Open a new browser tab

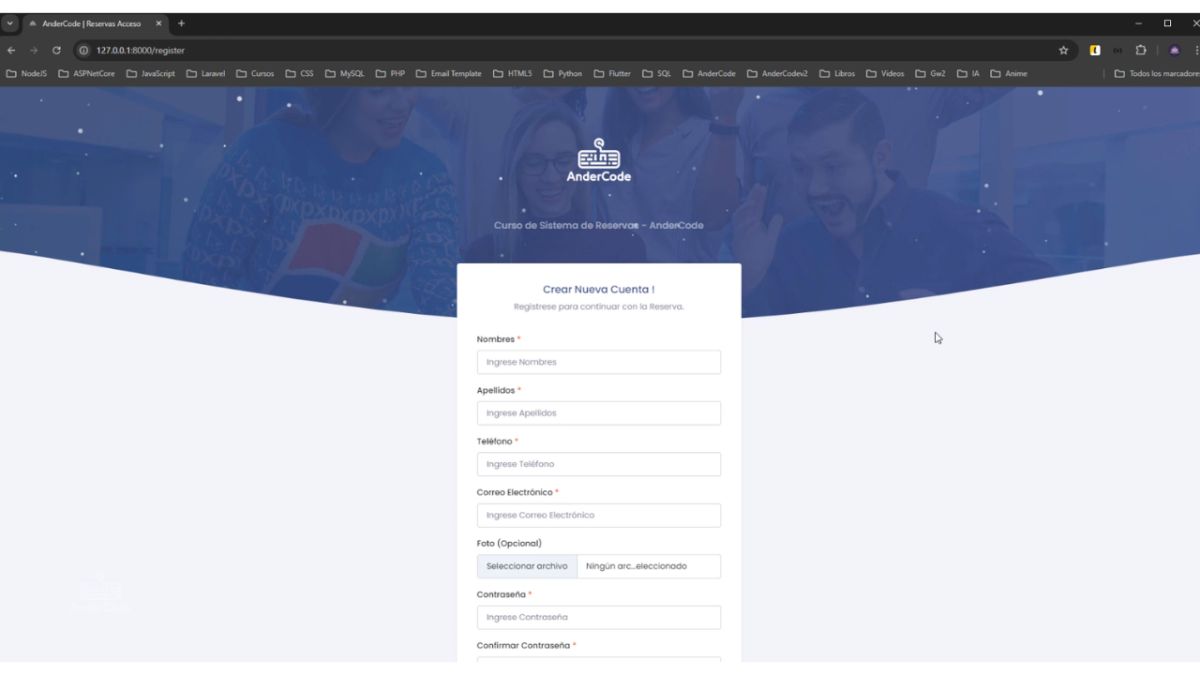point(182,23)
